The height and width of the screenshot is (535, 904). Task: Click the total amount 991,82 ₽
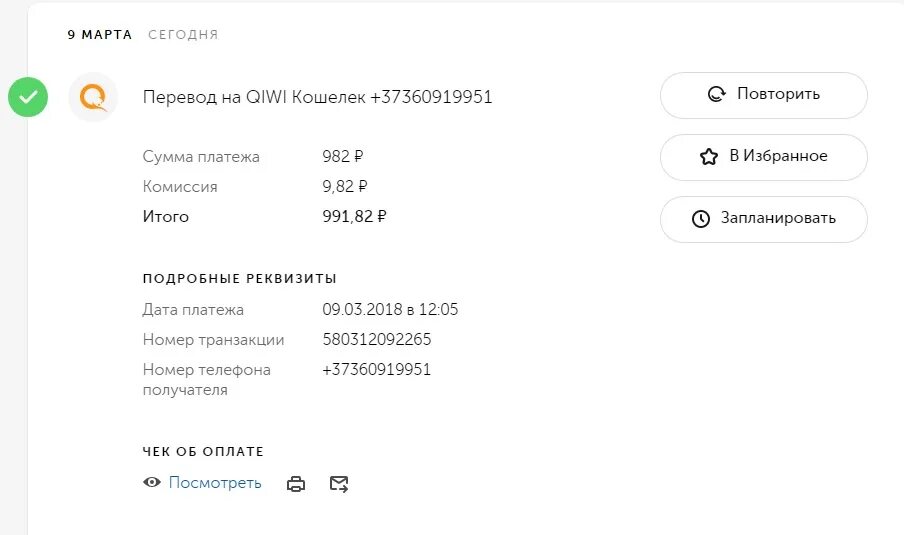tap(354, 216)
